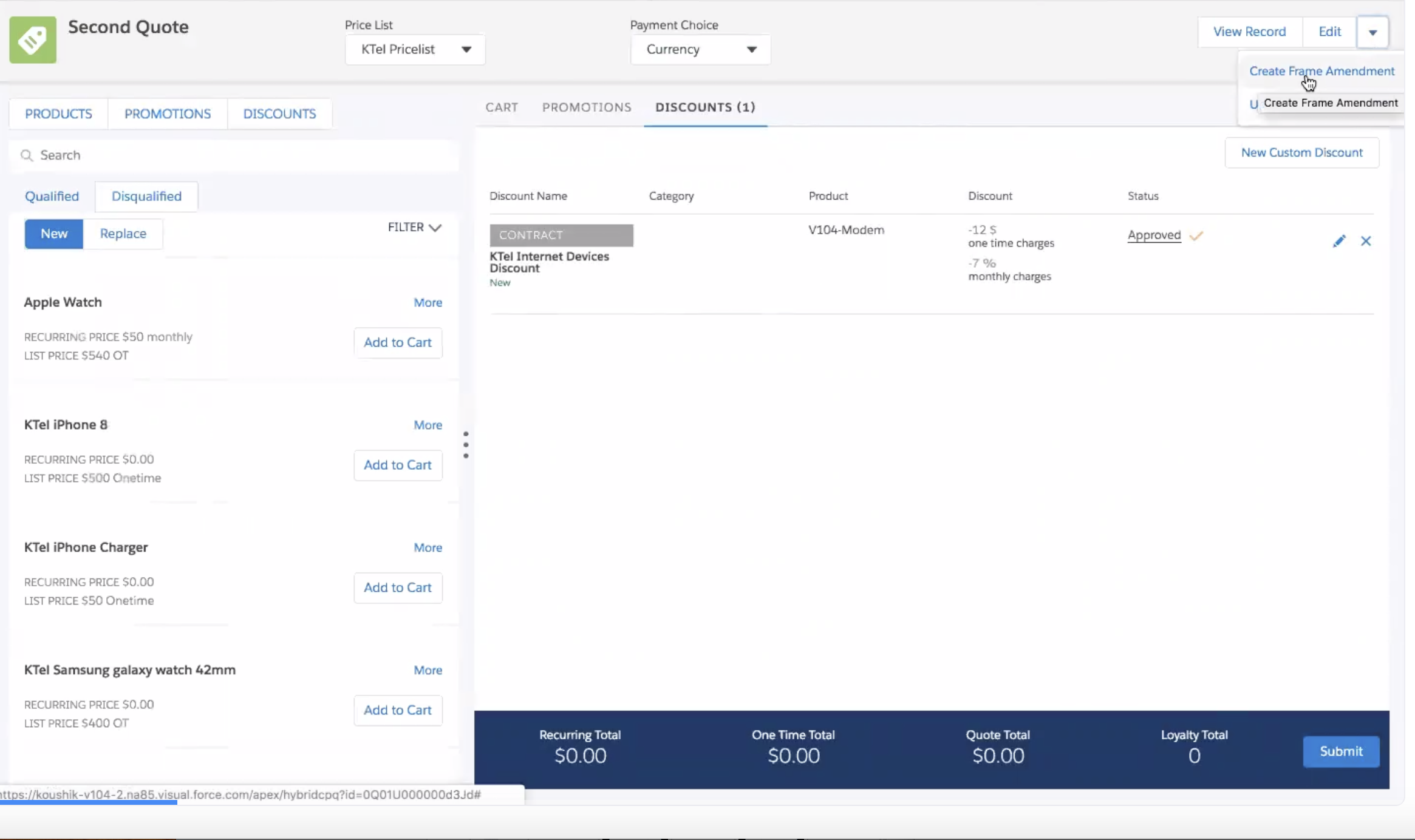
Task: Click the KTel iPhone Charger product name
Action: tap(86, 547)
